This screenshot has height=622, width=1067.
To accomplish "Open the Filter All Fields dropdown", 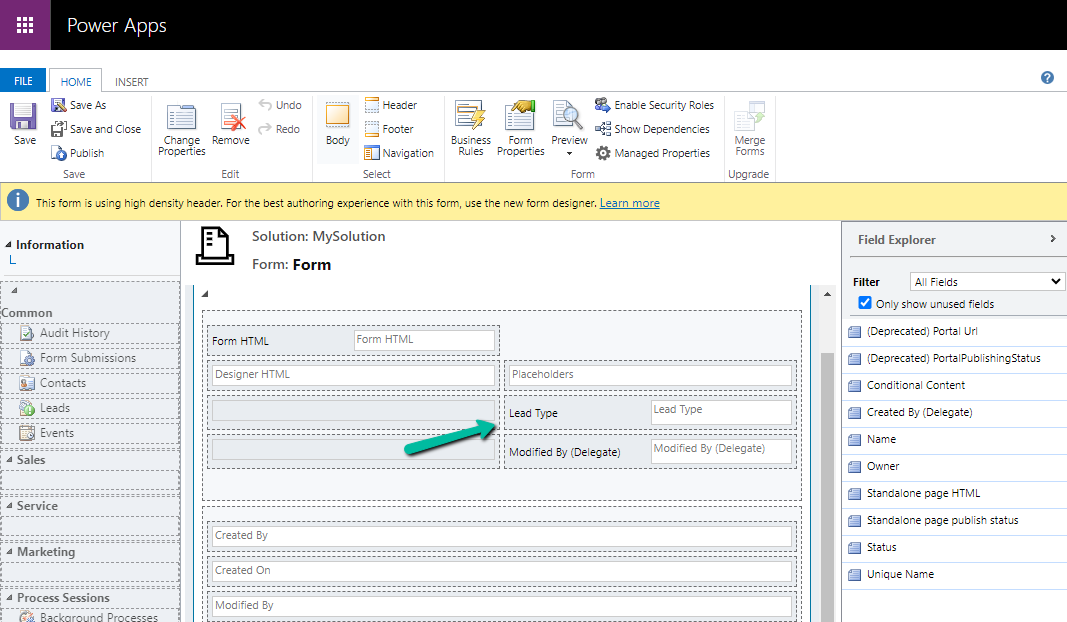I will click(x=987, y=282).
